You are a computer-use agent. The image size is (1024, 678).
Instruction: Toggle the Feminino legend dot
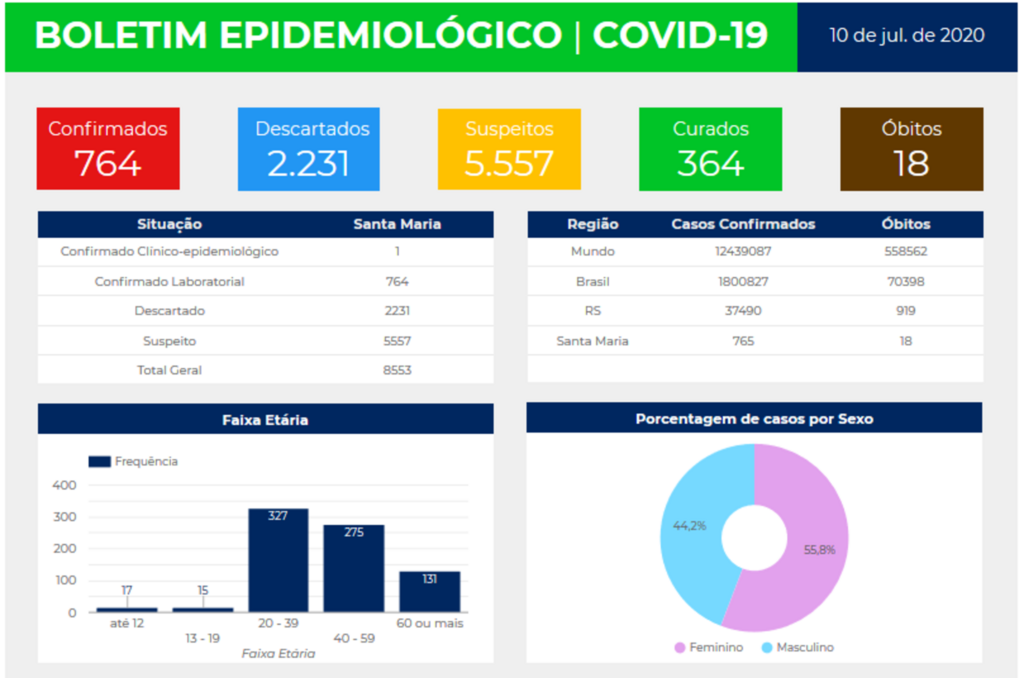(681, 648)
